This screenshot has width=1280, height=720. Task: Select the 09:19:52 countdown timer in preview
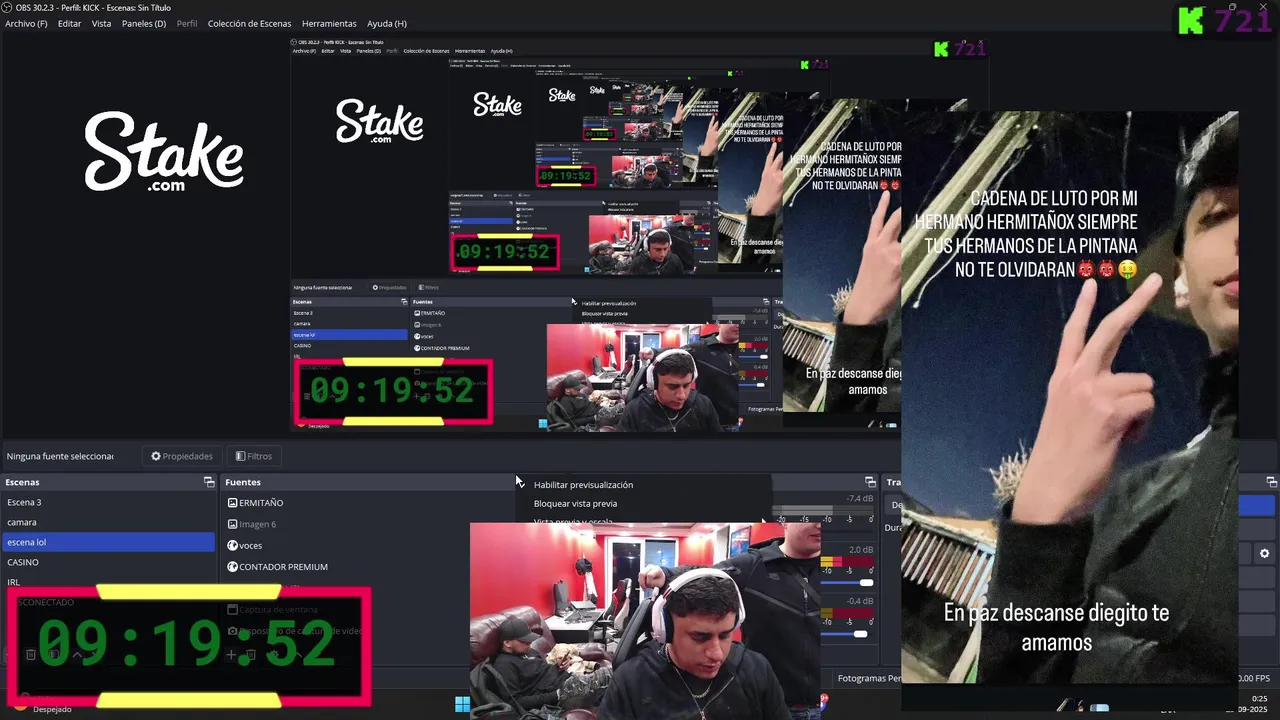(x=189, y=646)
